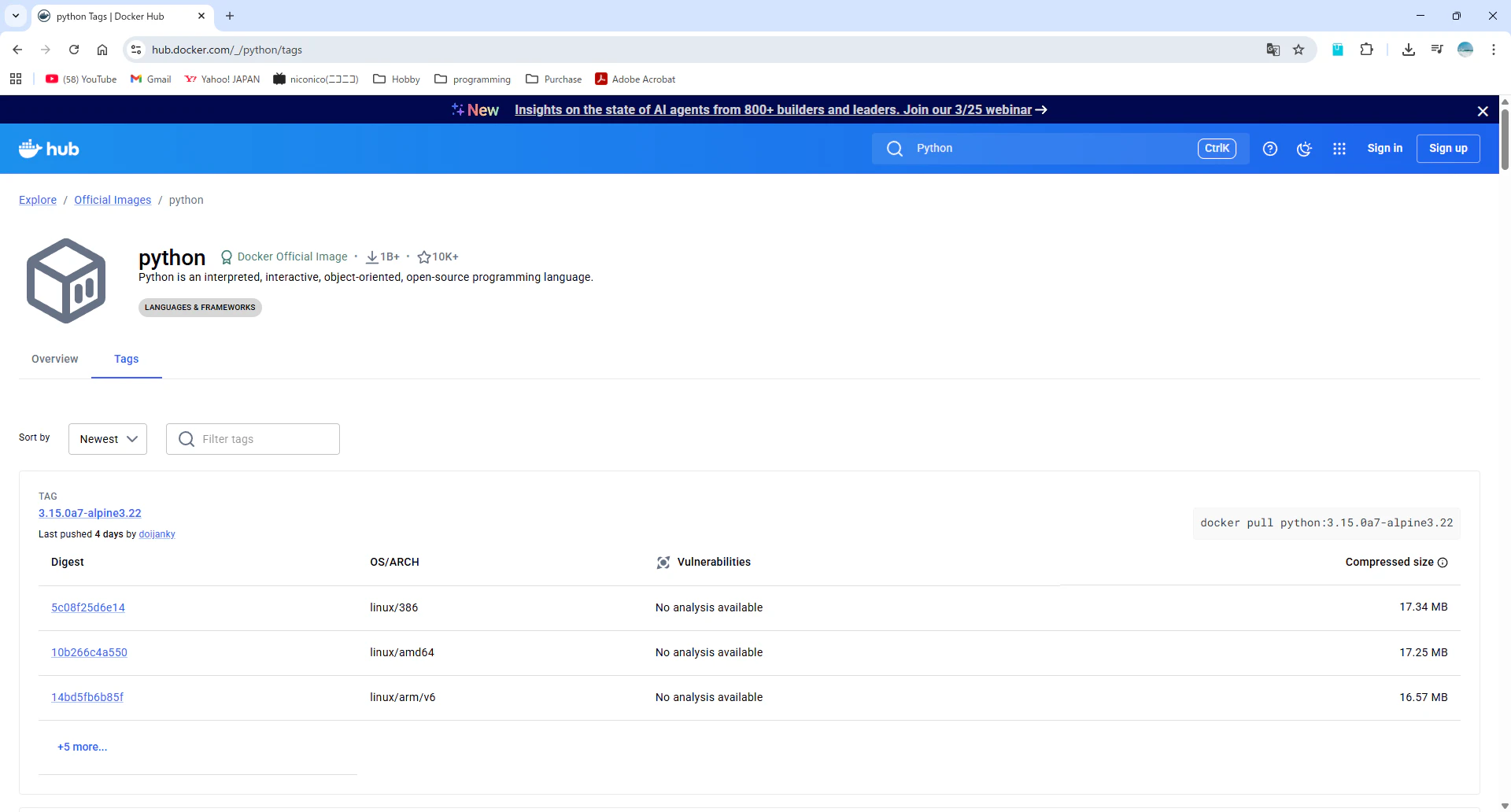Screen dimensions: 1511x812
Task: Click the Vulnerabilities column scan icon
Action: tap(663, 563)
